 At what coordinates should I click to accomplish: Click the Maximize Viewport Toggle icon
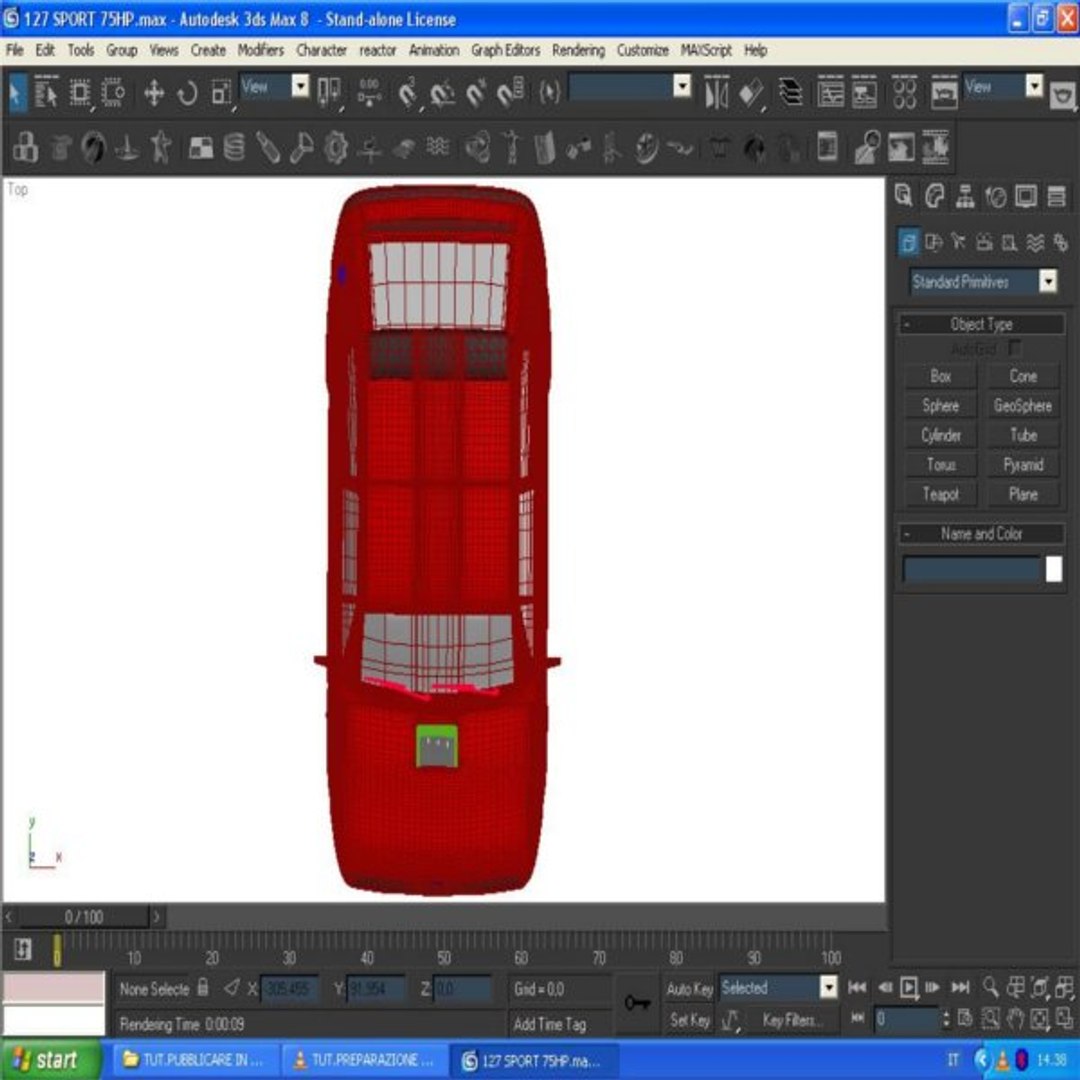pyautogui.click(x=1064, y=1018)
